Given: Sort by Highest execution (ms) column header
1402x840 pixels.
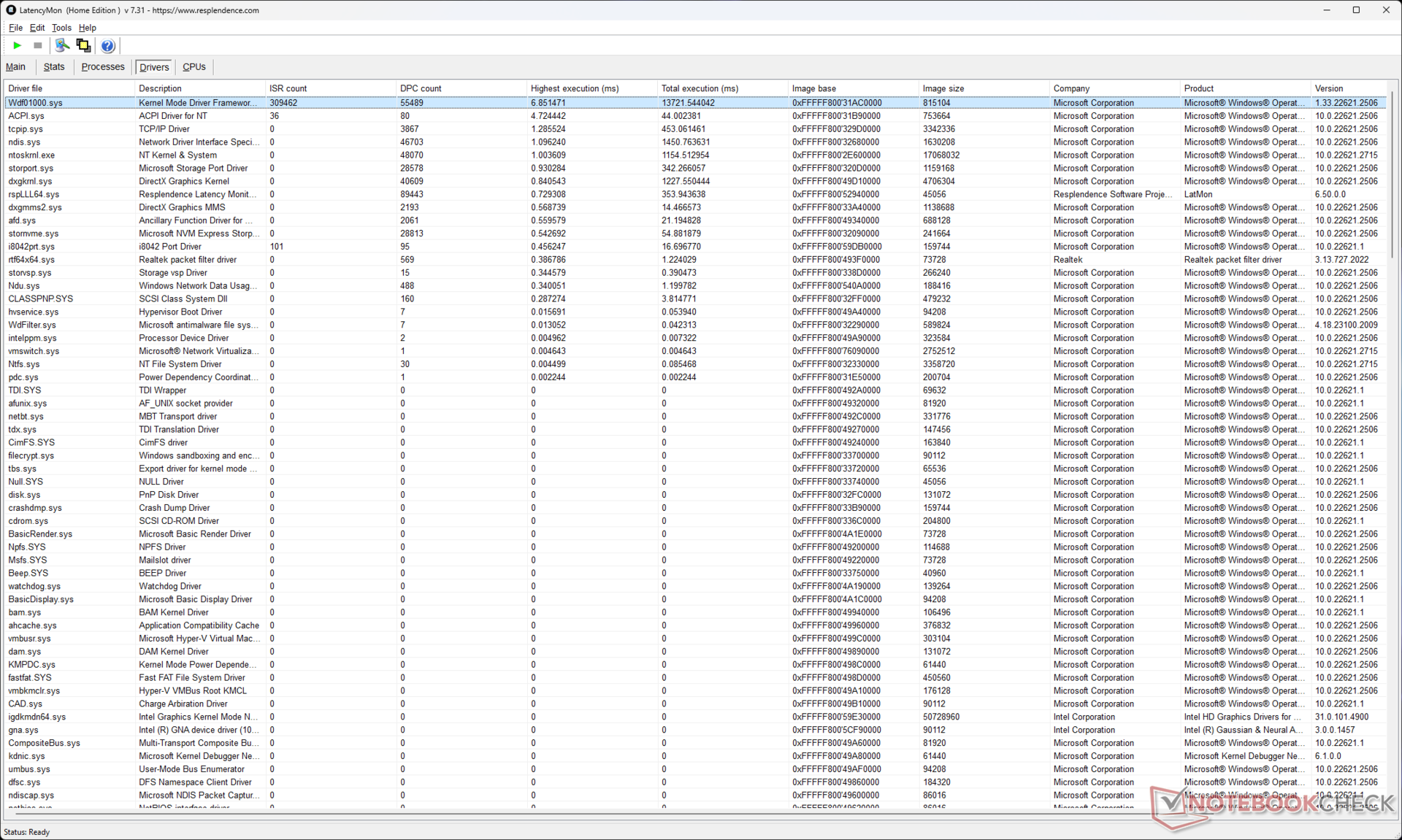Looking at the screenshot, I should tap(575, 88).
